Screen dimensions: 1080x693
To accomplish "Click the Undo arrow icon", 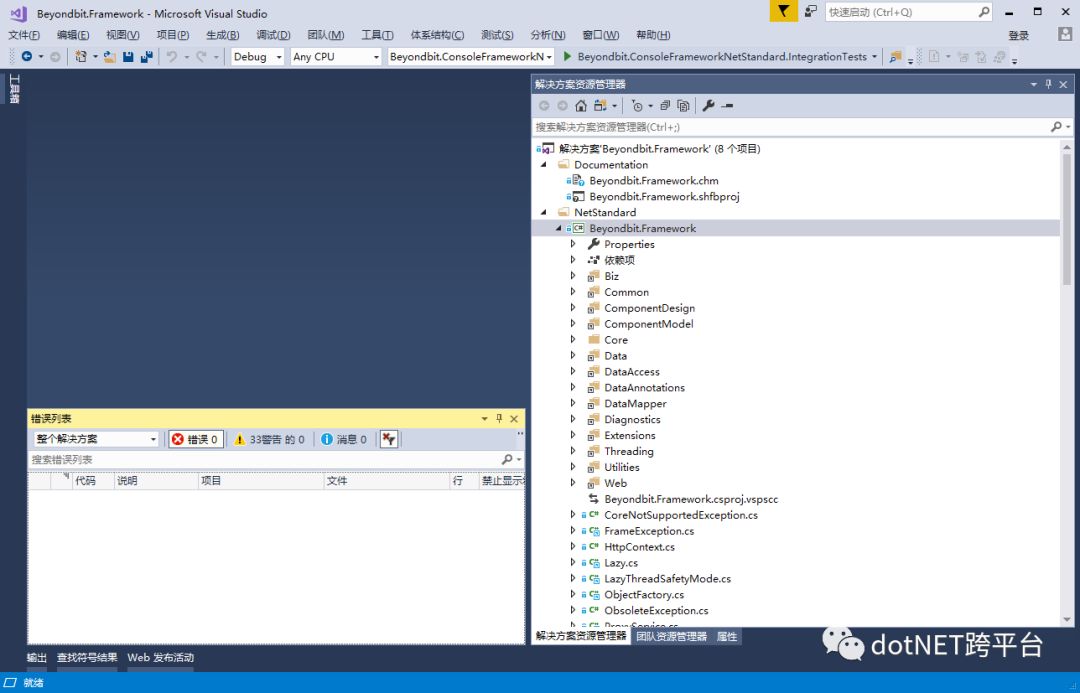I will (172, 56).
